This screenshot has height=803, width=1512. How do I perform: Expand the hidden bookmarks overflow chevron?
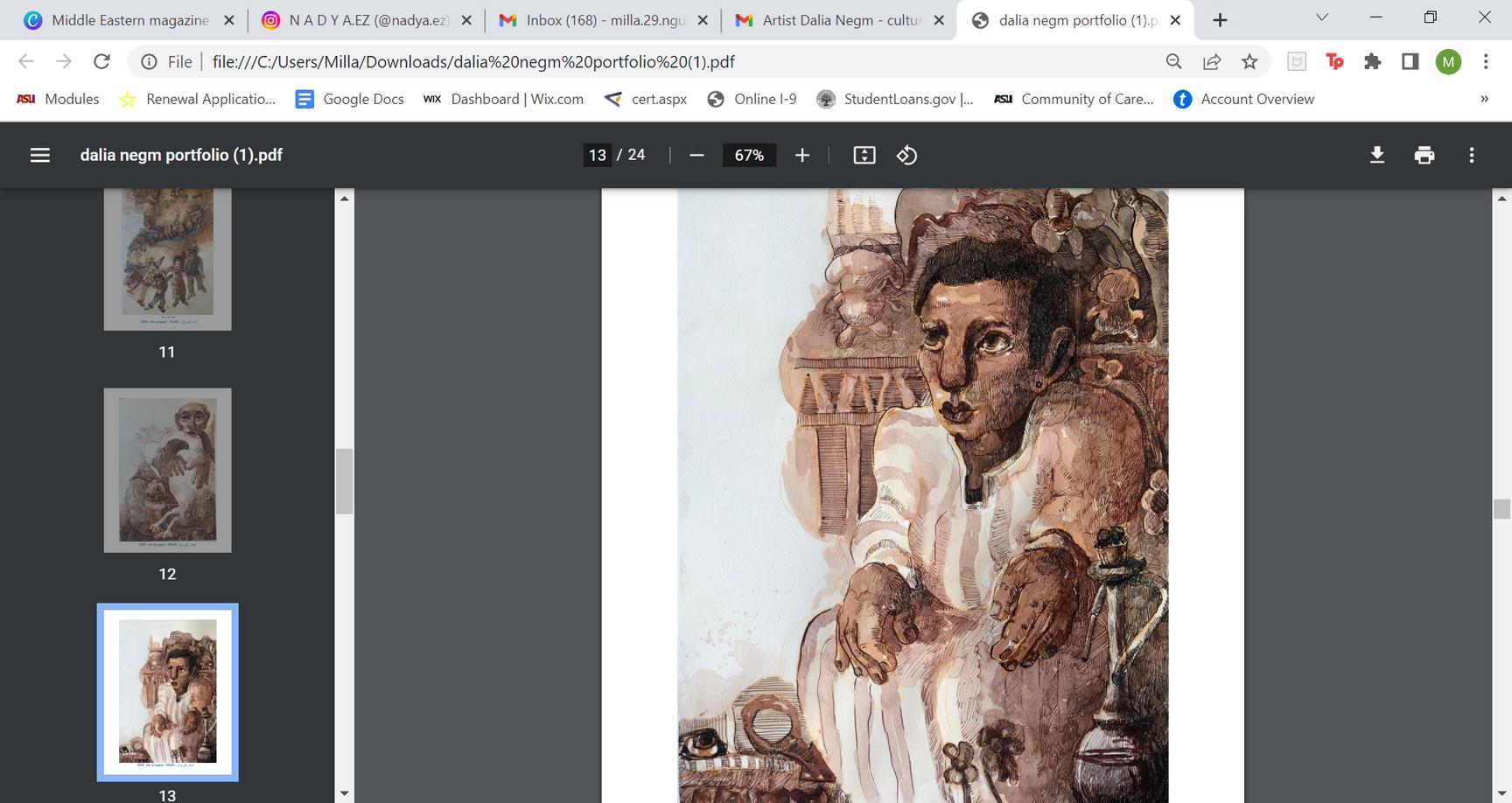pyautogui.click(x=1484, y=99)
